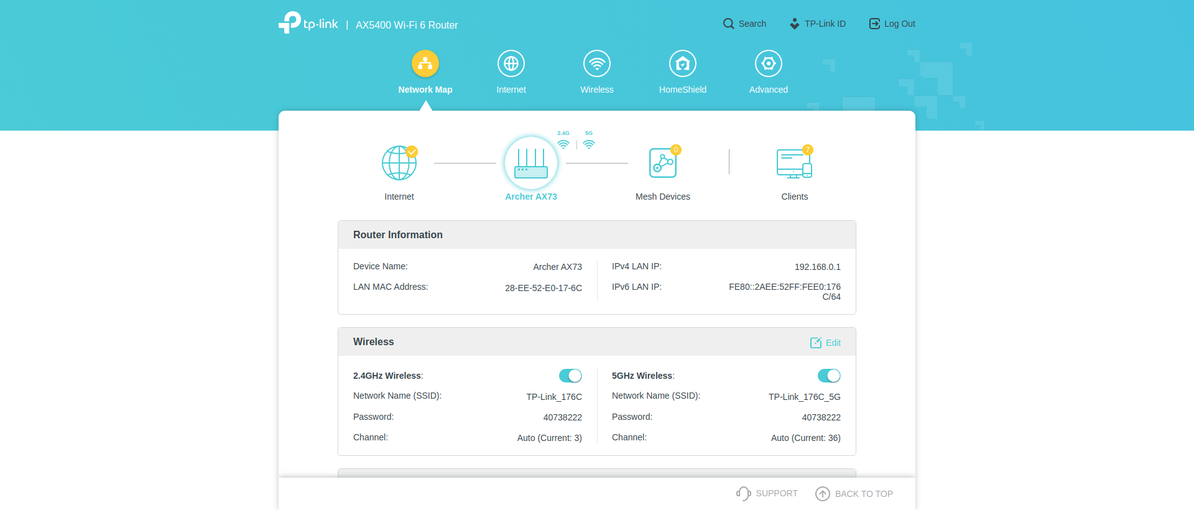Click the Clients count badge

click(x=808, y=150)
